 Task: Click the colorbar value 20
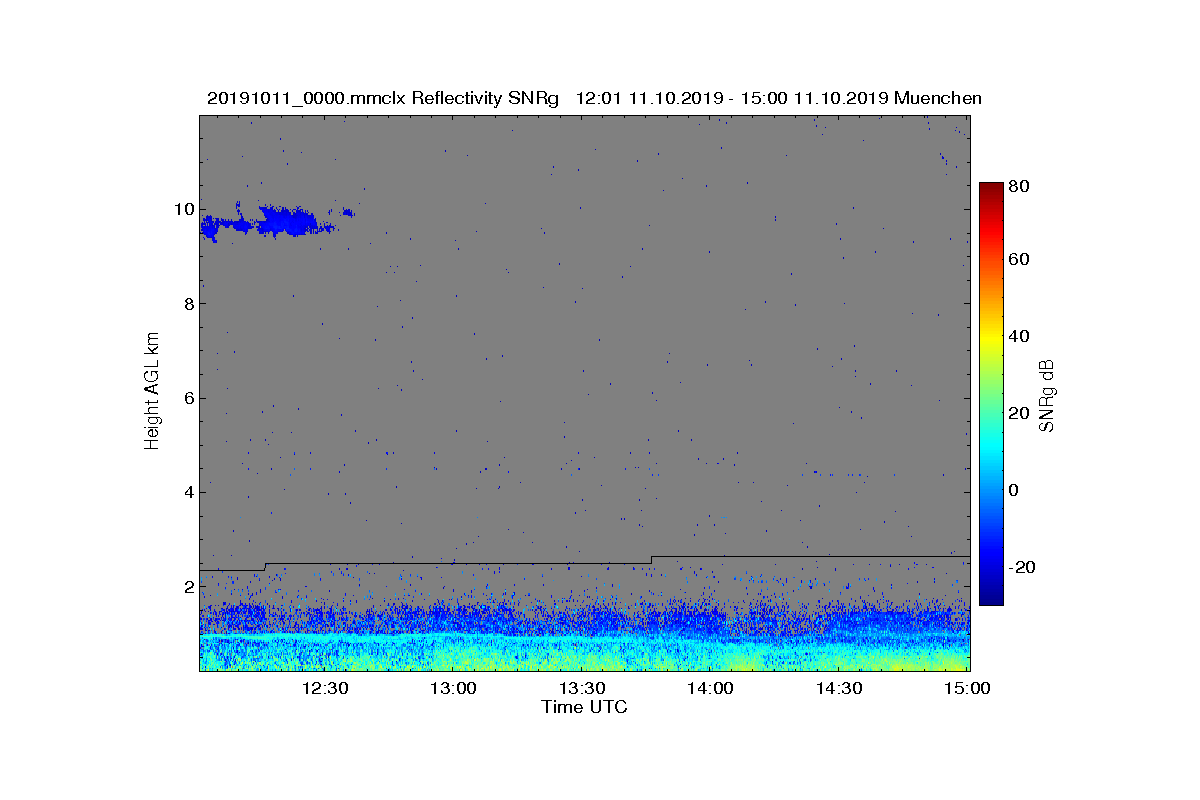[x=1019, y=413]
